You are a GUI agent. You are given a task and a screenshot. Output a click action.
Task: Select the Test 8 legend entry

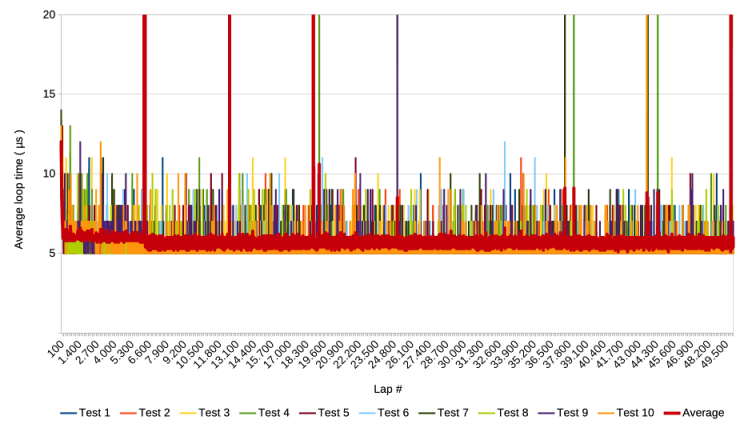click(x=514, y=413)
